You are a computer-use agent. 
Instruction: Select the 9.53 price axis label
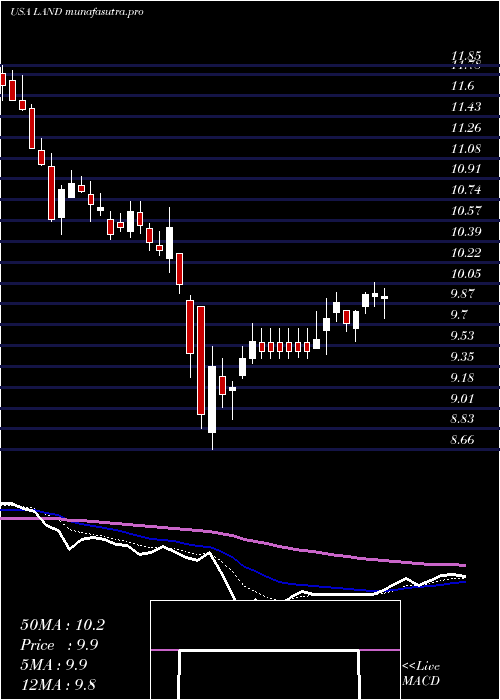tap(462, 336)
